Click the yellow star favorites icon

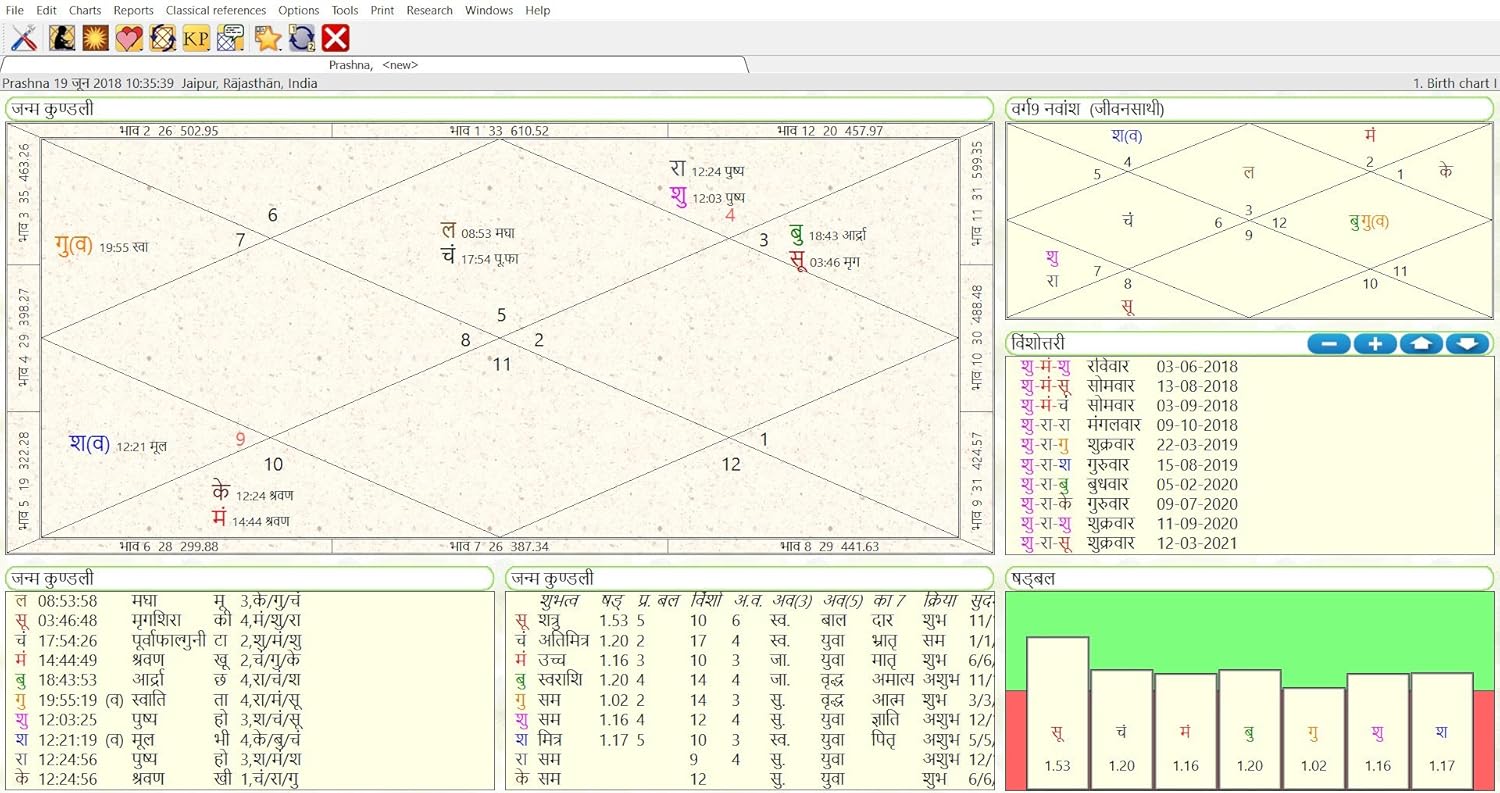(x=267, y=38)
